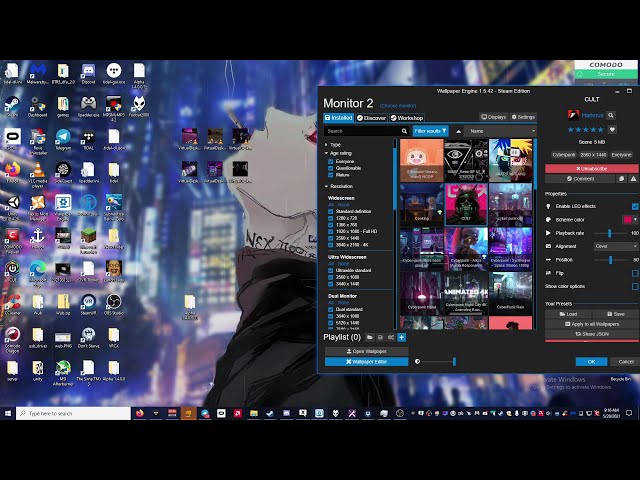The height and width of the screenshot is (480, 640).
Task: Click the Filter results button
Action: (x=431, y=131)
